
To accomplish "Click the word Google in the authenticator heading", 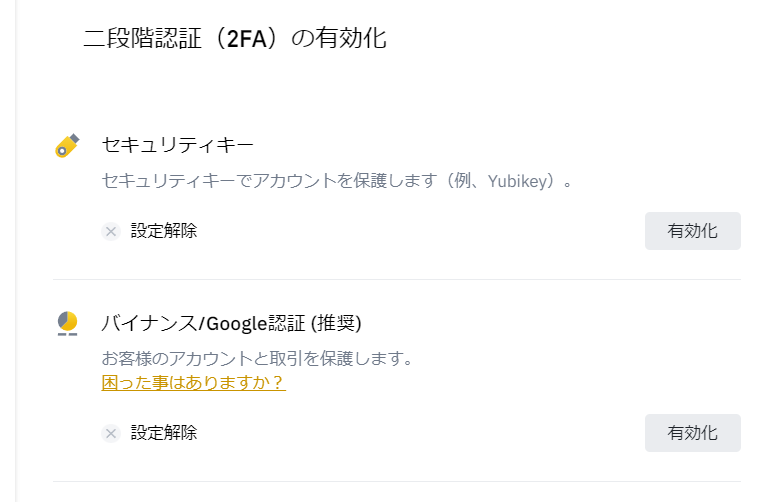I will tap(237, 324).
